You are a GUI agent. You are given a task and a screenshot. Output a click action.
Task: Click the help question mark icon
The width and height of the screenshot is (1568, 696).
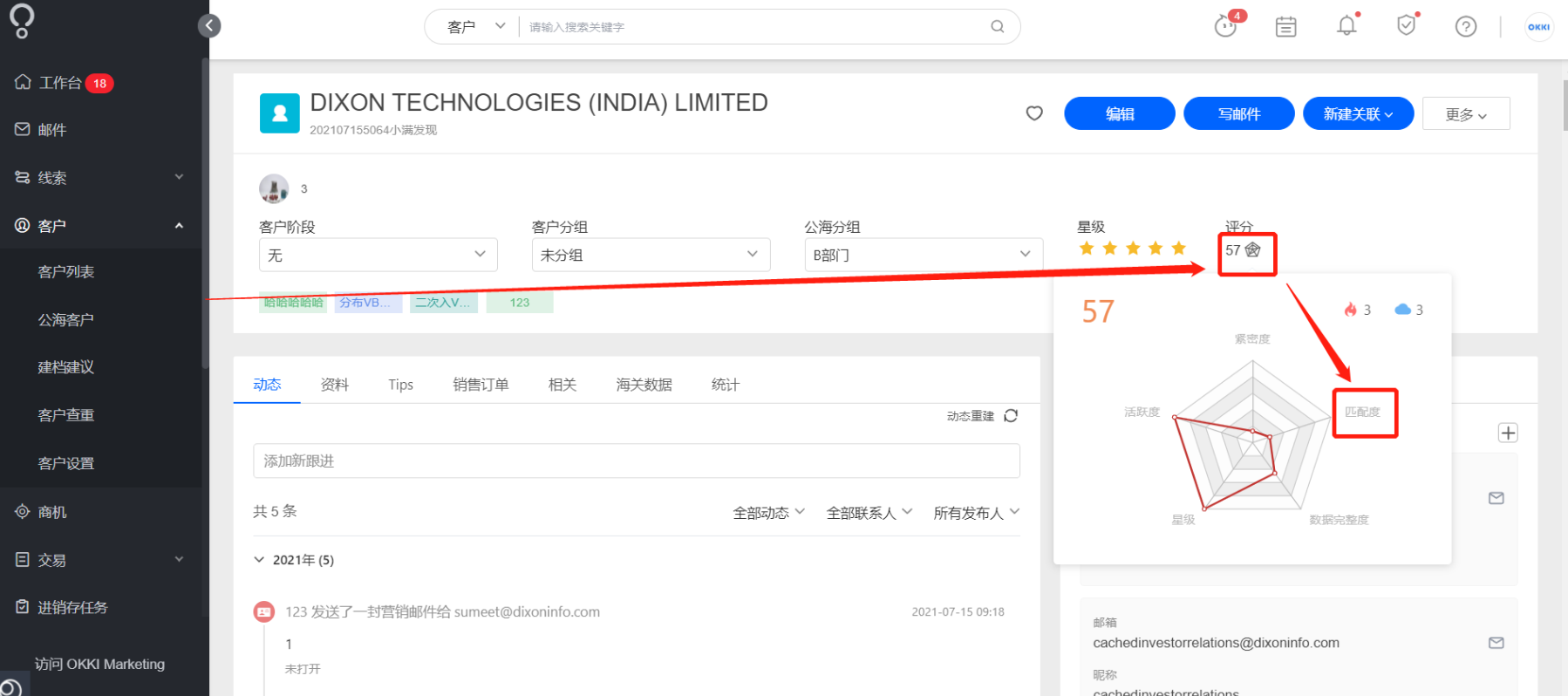pos(1466,27)
